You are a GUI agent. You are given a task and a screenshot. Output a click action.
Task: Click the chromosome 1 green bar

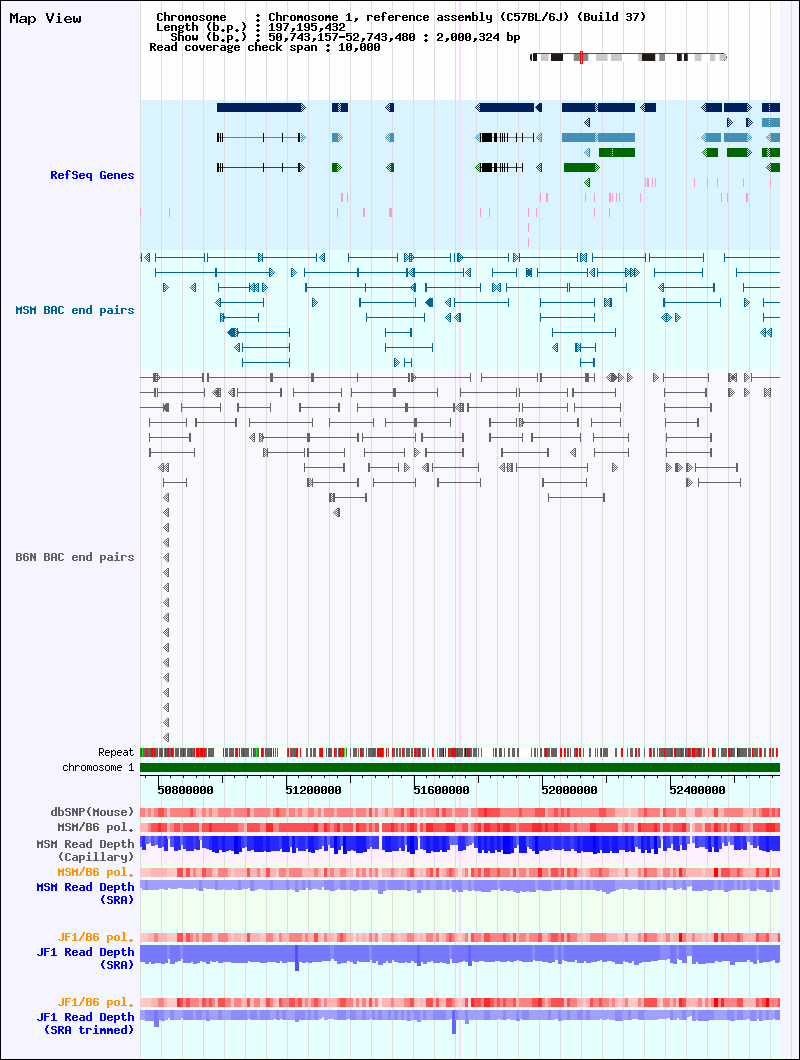[x=460, y=767]
